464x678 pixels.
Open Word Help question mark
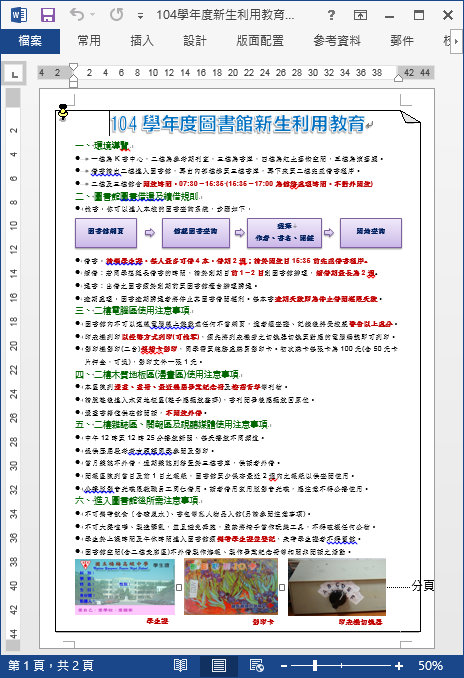coord(331,15)
